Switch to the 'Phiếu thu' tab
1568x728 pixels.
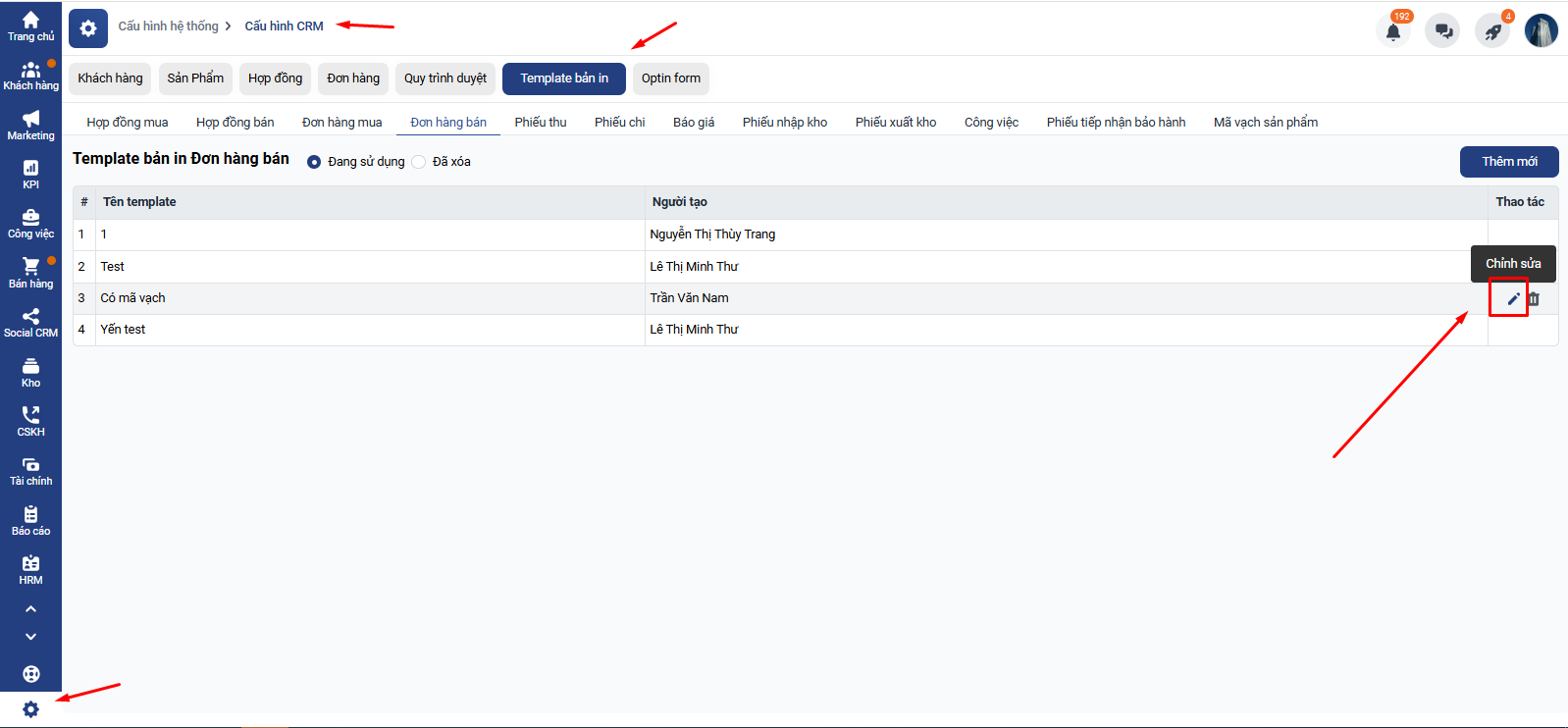click(x=540, y=123)
